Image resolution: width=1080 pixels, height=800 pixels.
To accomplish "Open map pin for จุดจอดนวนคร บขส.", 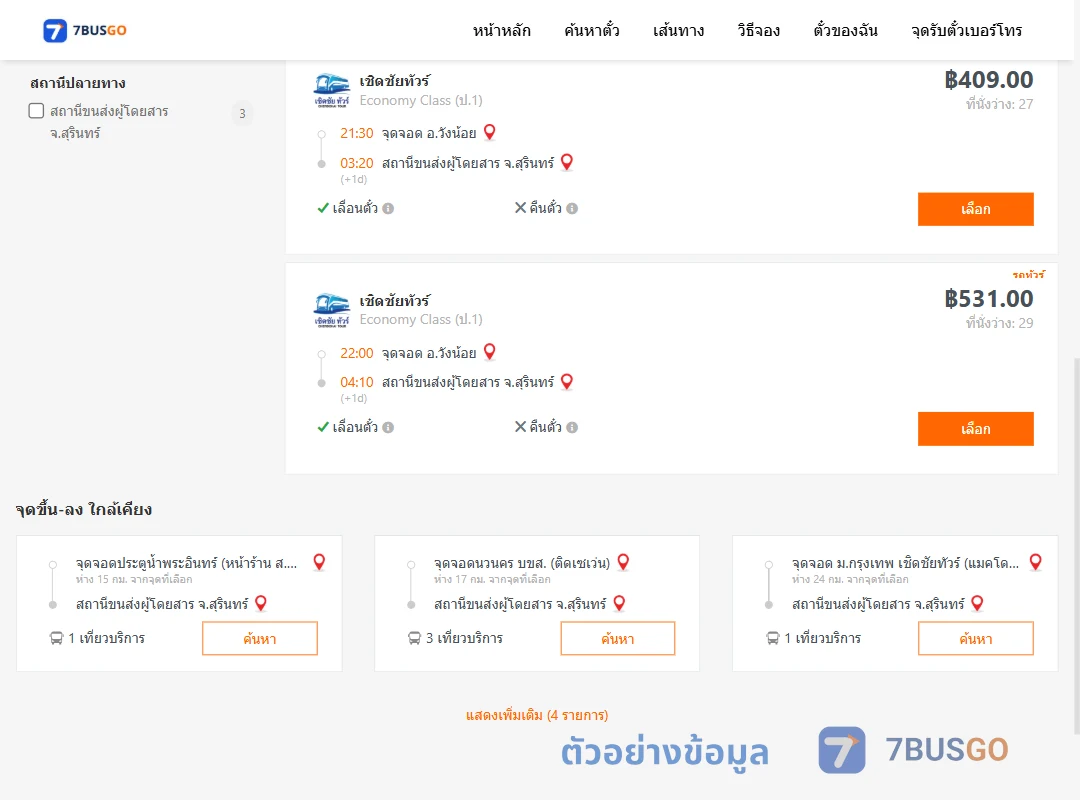I will click(x=623, y=562).
